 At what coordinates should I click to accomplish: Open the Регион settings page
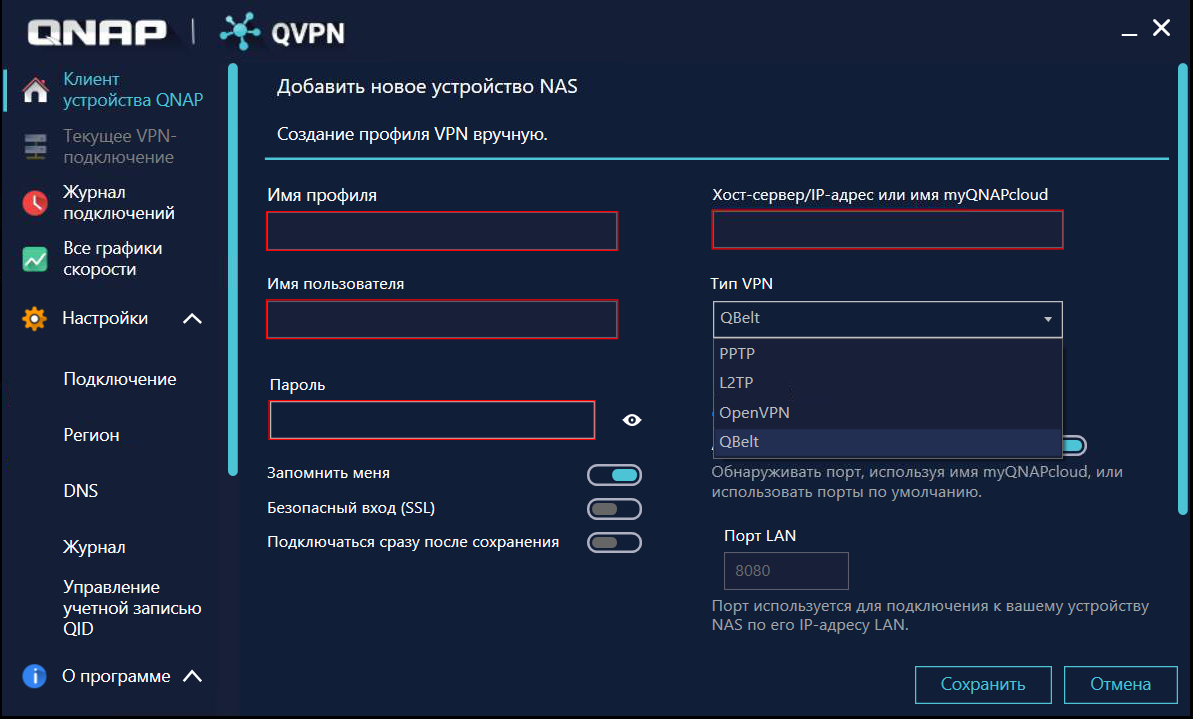point(91,435)
